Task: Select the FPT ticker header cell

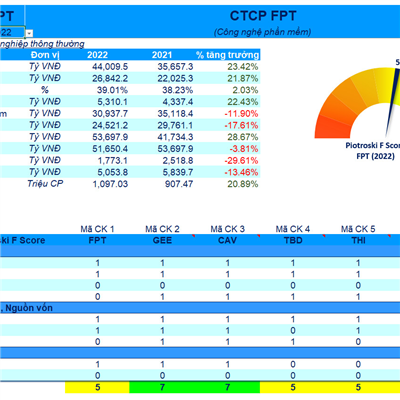Action: [97, 240]
